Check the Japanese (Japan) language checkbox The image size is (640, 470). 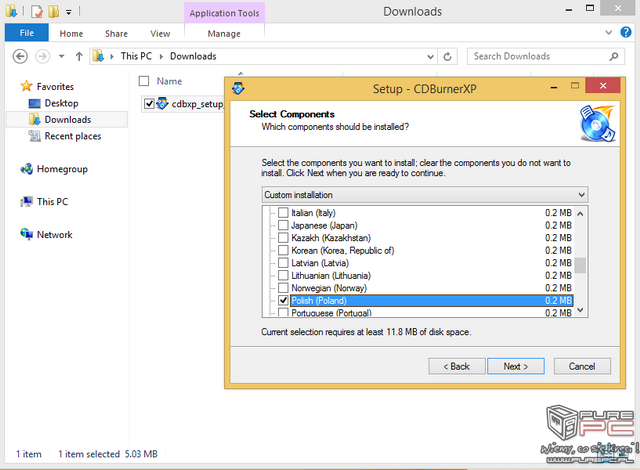click(x=283, y=225)
